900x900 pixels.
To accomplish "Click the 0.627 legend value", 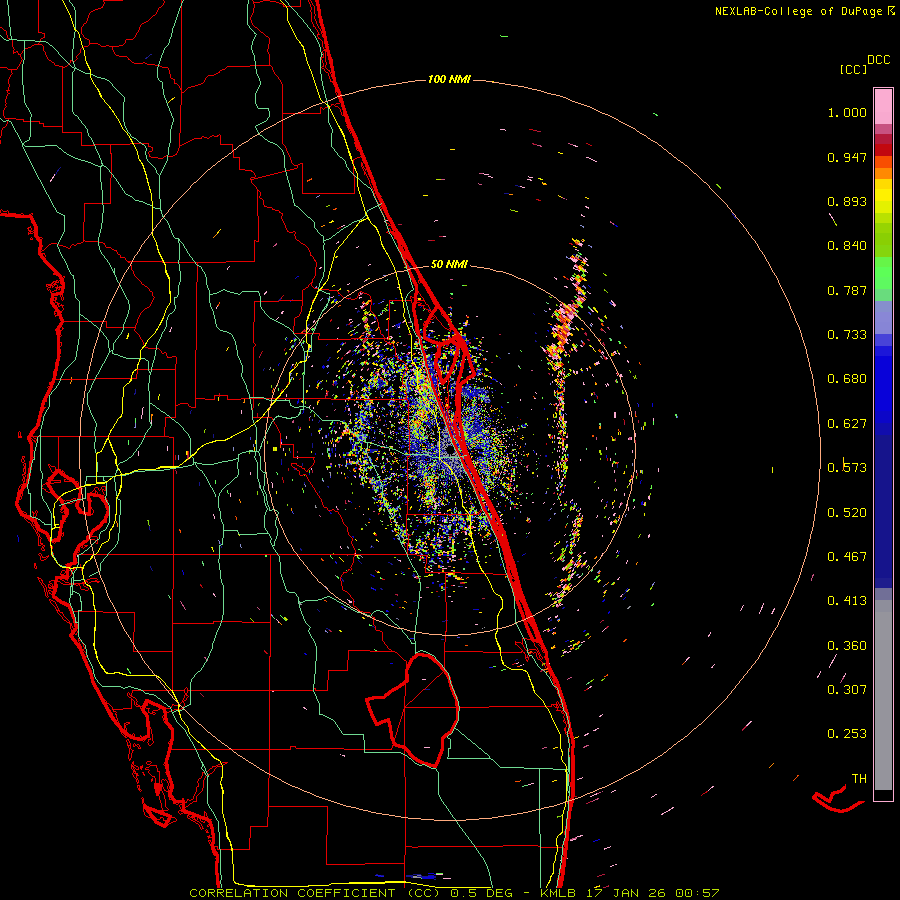I will pos(847,424).
